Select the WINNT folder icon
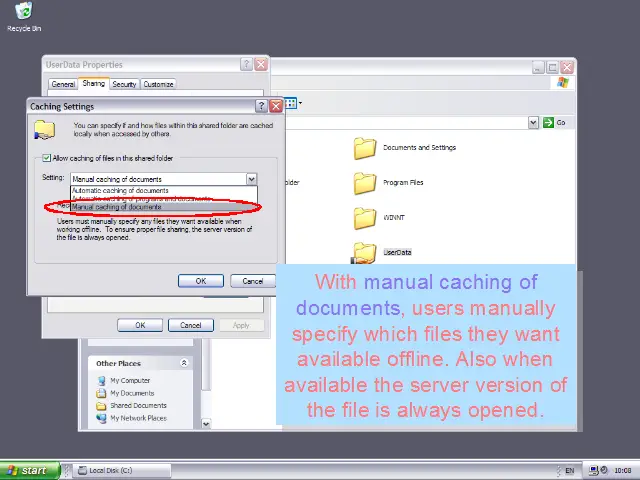 [x=365, y=218]
